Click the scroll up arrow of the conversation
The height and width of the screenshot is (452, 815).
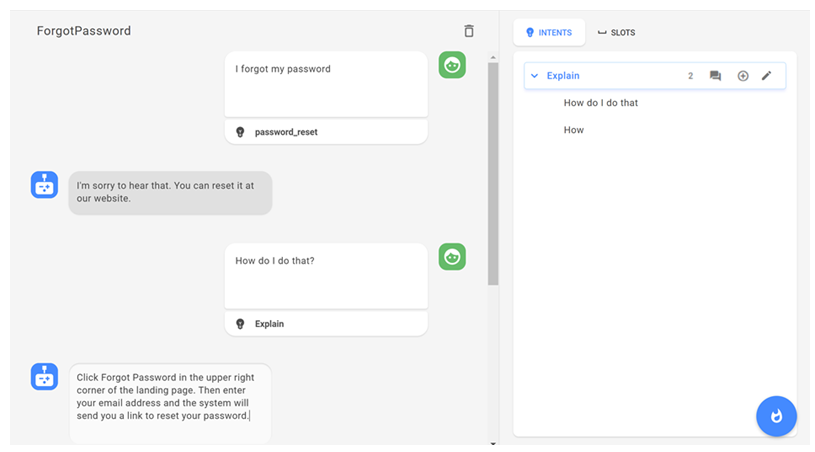493,57
